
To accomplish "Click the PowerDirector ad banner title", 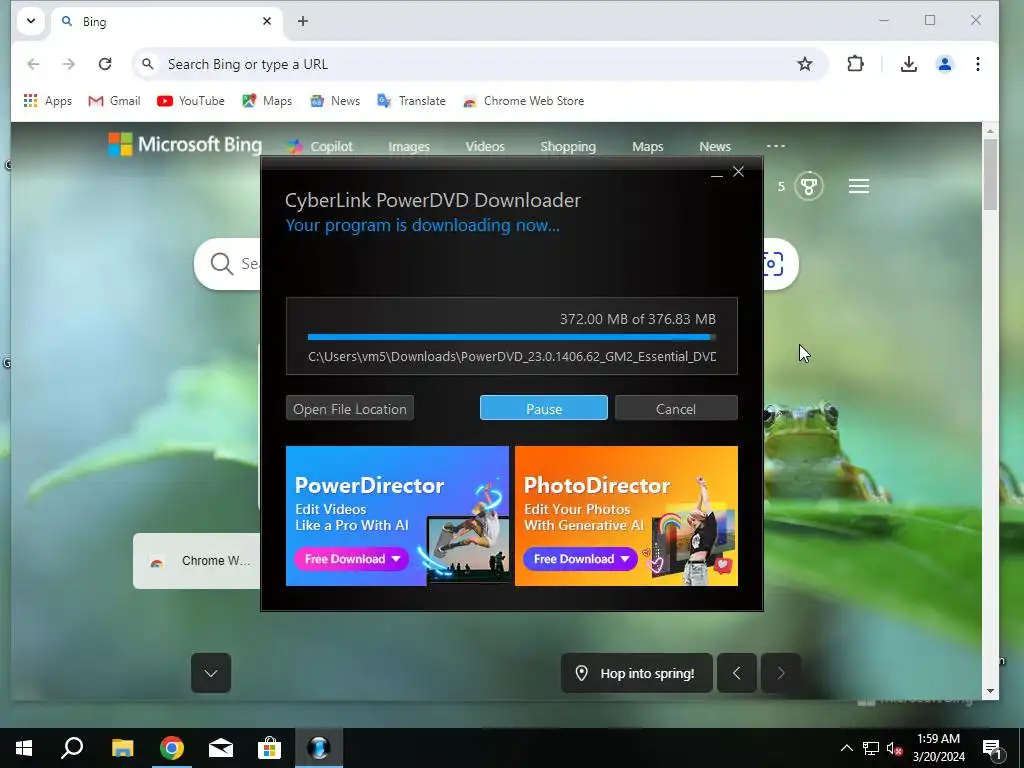I will (369, 485).
